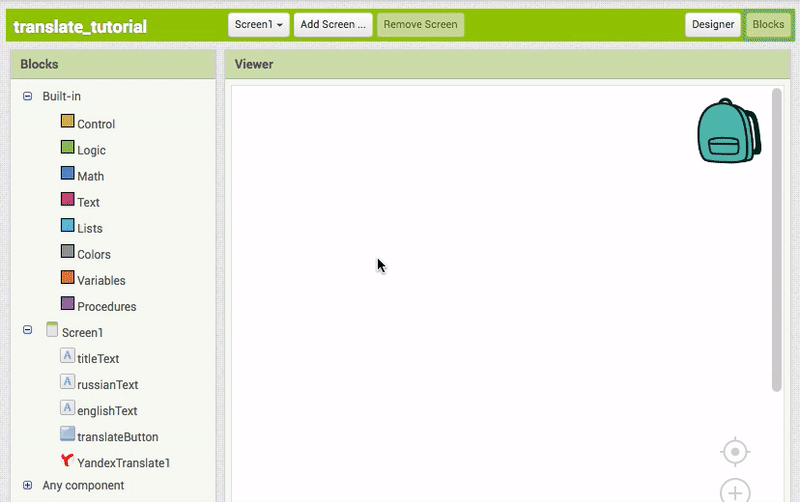The image size is (800, 502).
Task: Select the translateButton component icon
Action: pyautogui.click(x=67, y=435)
